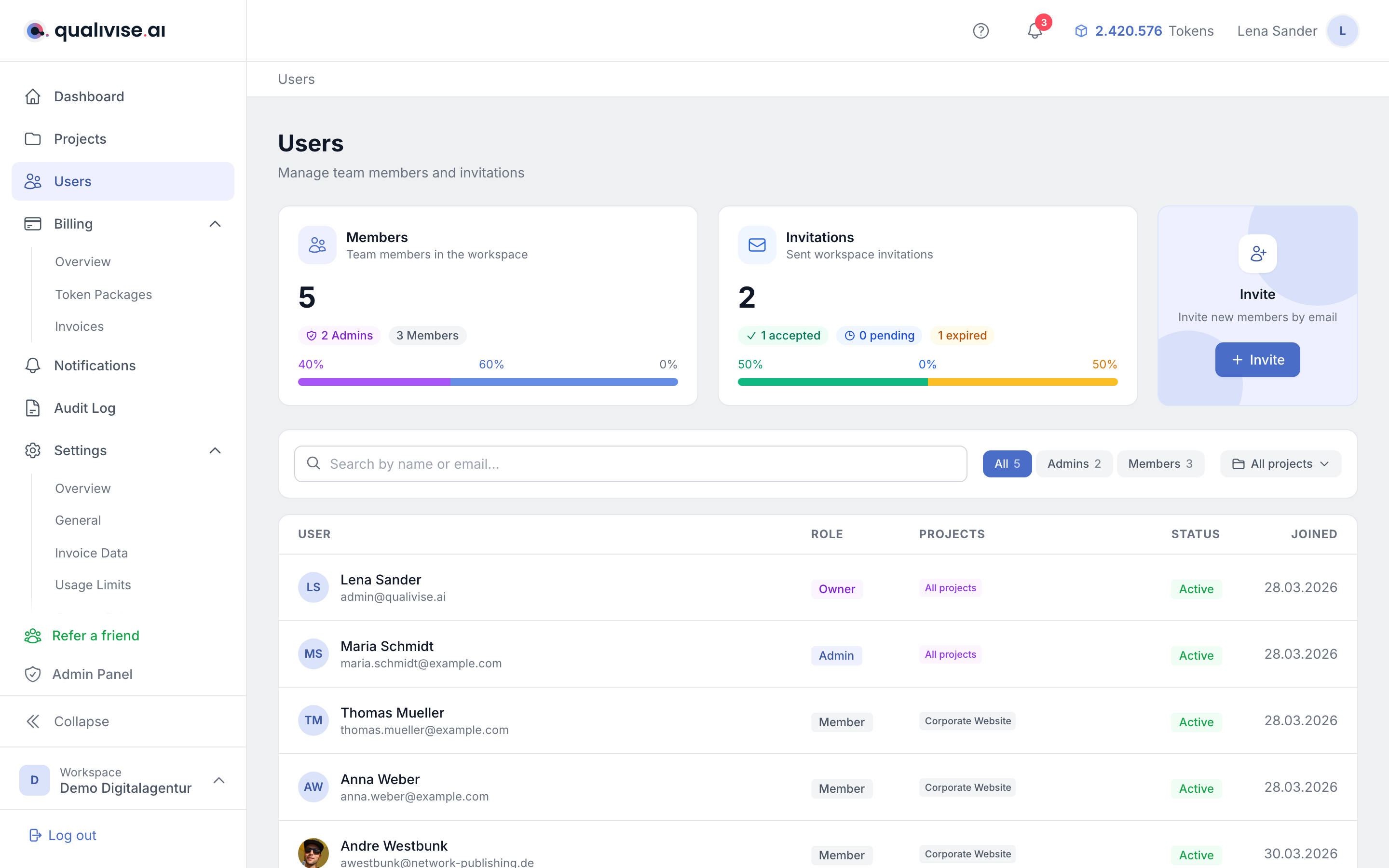Open Invoices under Billing
Screen dimensions: 1389x868
pos(79,326)
